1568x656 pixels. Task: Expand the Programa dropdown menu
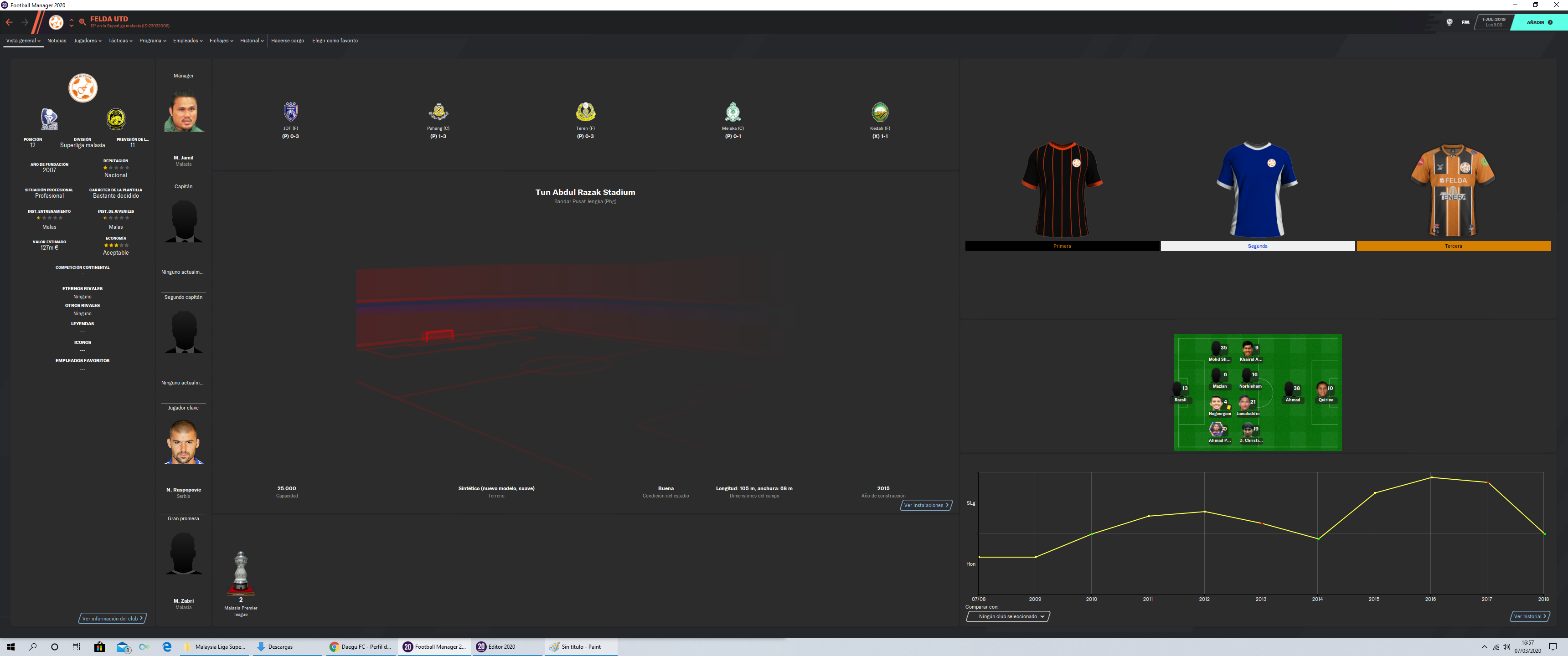coord(153,41)
